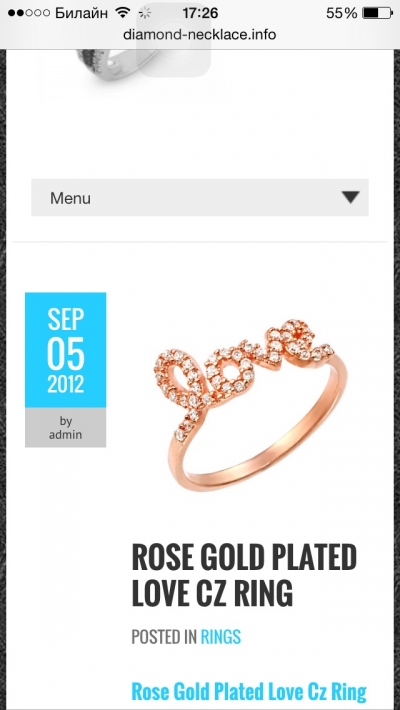Tap the diamond-necklace.info address bar
Screen dimensions: 400x710
200,34
